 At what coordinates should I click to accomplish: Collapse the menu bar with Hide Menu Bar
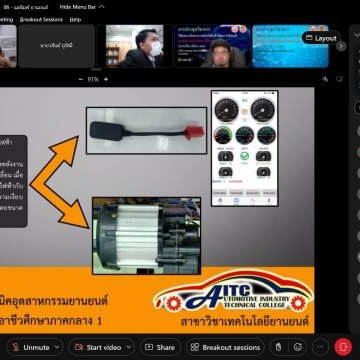pos(82,7)
